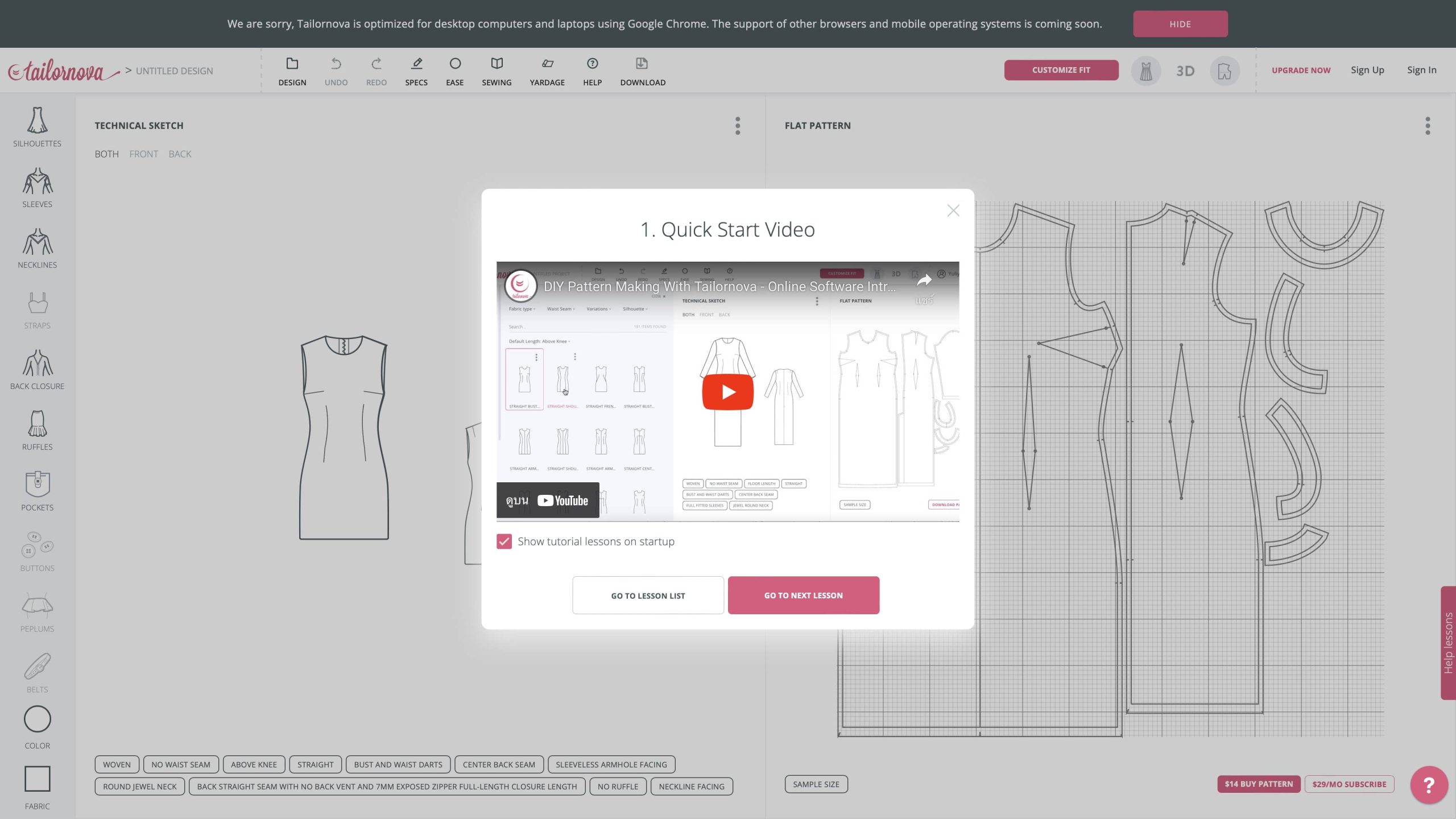Open the Color circle swatch
The image size is (1456, 819).
point(37,719)
